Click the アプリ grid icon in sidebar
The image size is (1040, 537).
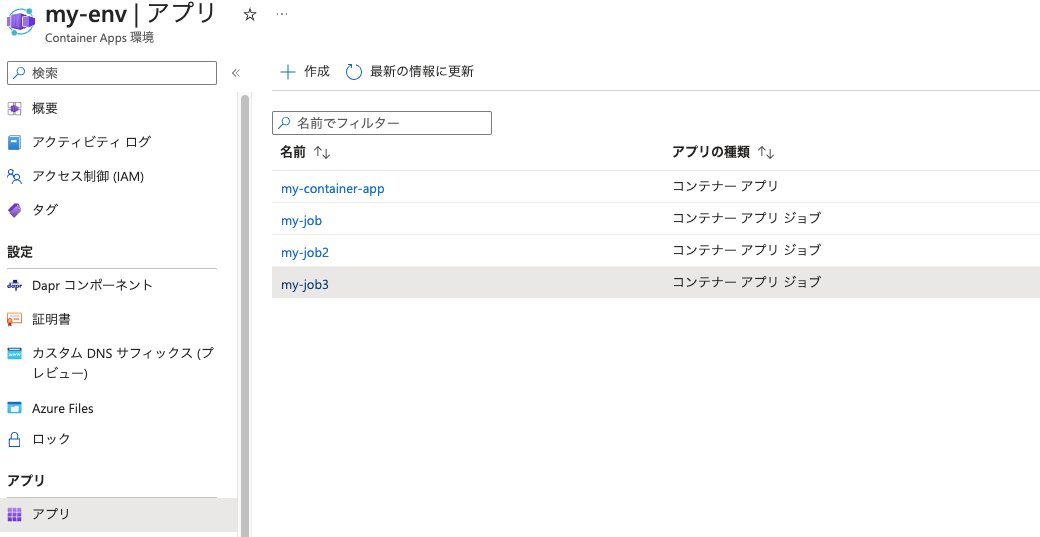(14, 514)
